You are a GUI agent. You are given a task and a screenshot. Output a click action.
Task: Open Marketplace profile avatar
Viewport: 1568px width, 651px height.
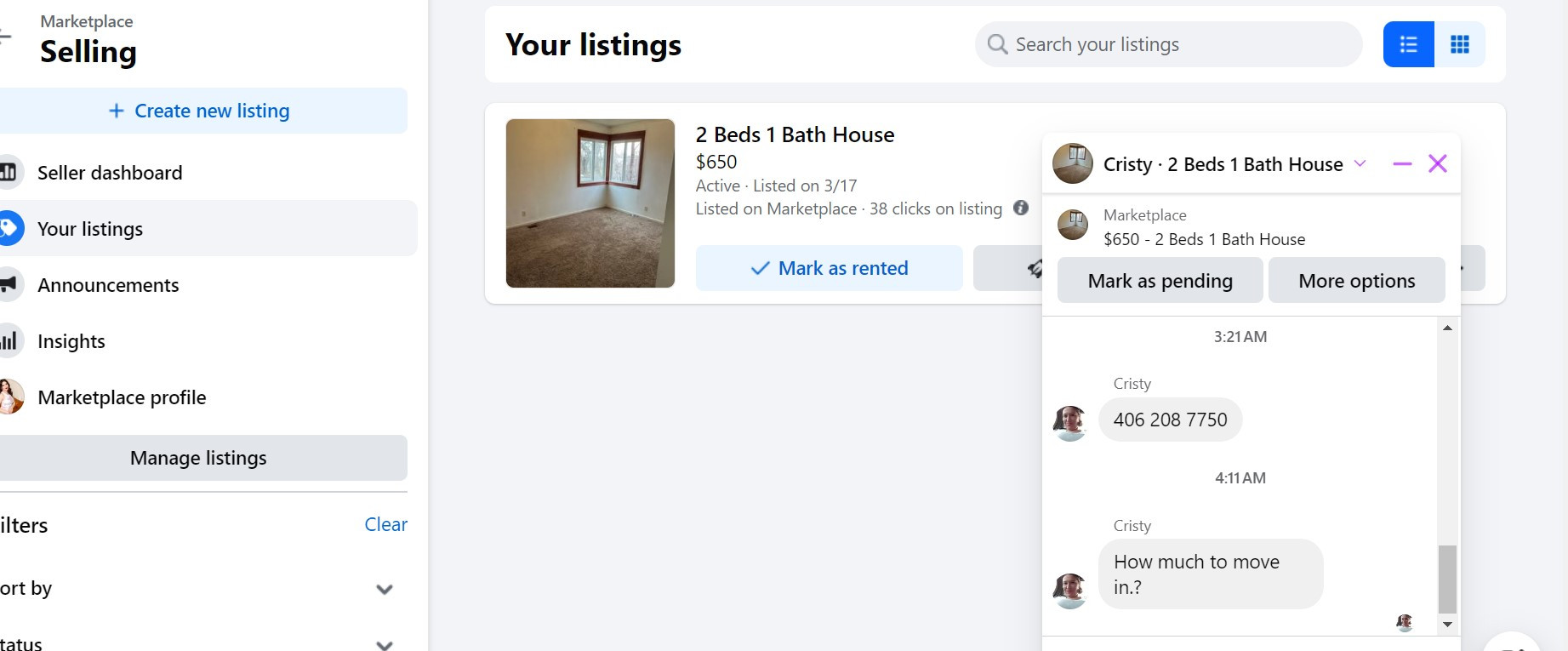tap(10, 397)
